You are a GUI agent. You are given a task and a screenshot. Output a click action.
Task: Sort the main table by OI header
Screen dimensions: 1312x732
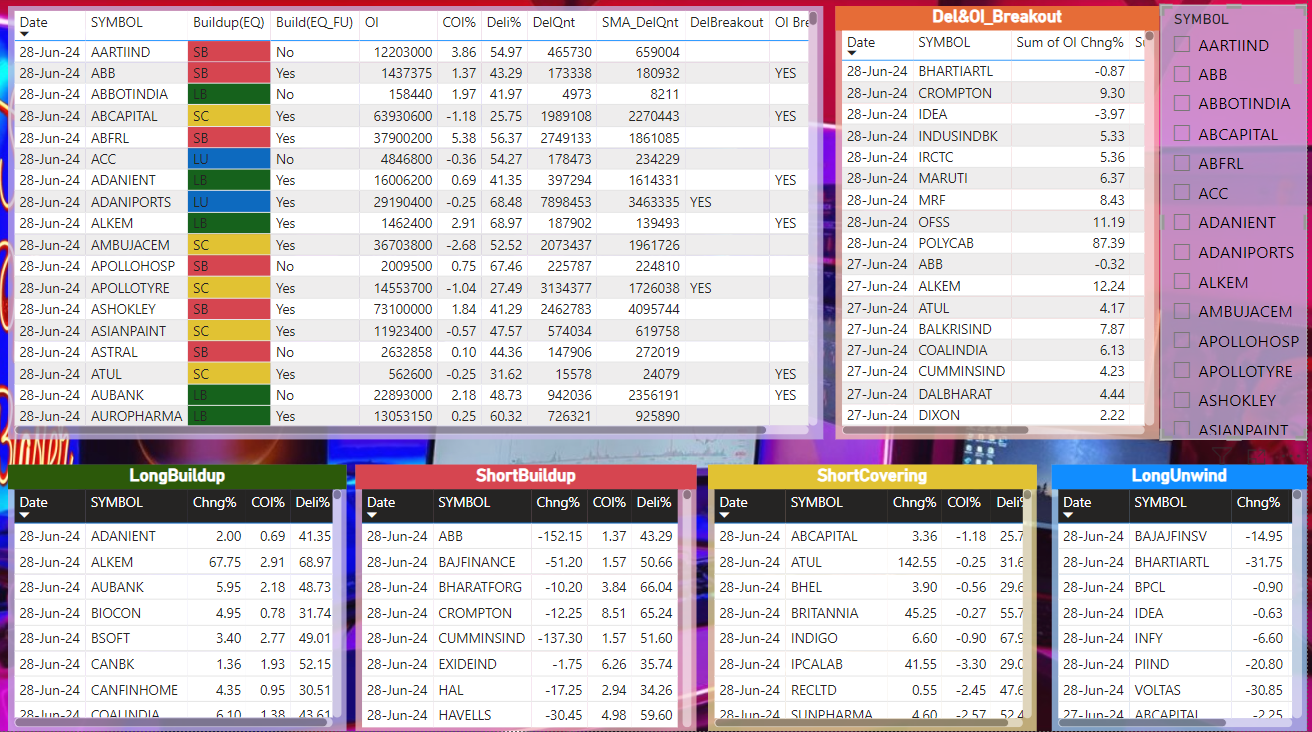point(372,22)
